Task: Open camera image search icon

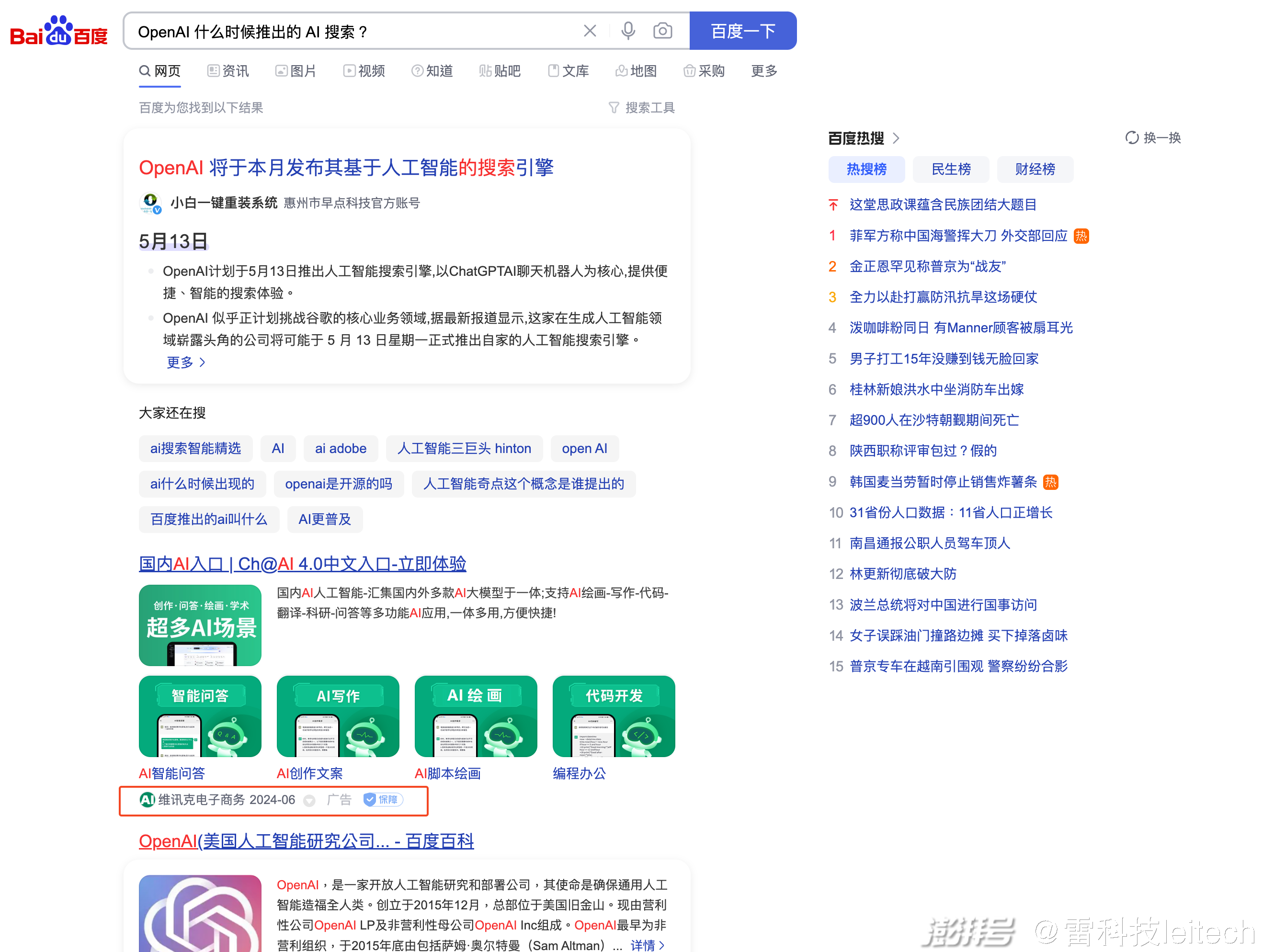Action: coord(662,31)
